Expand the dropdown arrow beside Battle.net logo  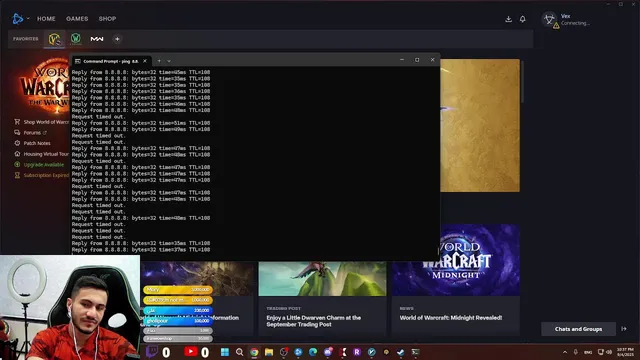coord(28,18)
